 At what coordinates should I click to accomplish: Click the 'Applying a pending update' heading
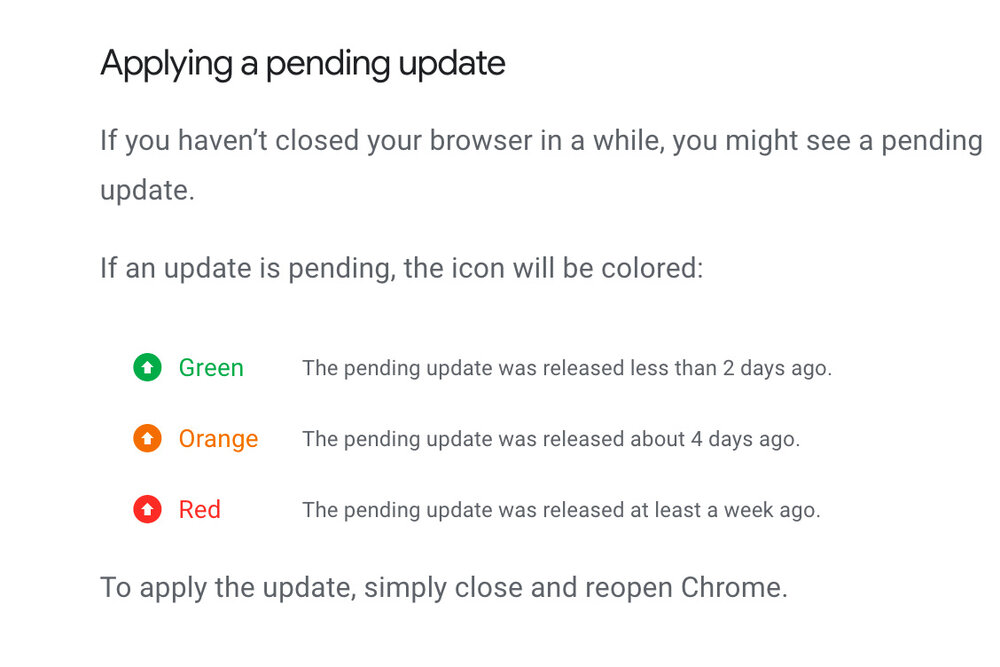pos(303,64)
